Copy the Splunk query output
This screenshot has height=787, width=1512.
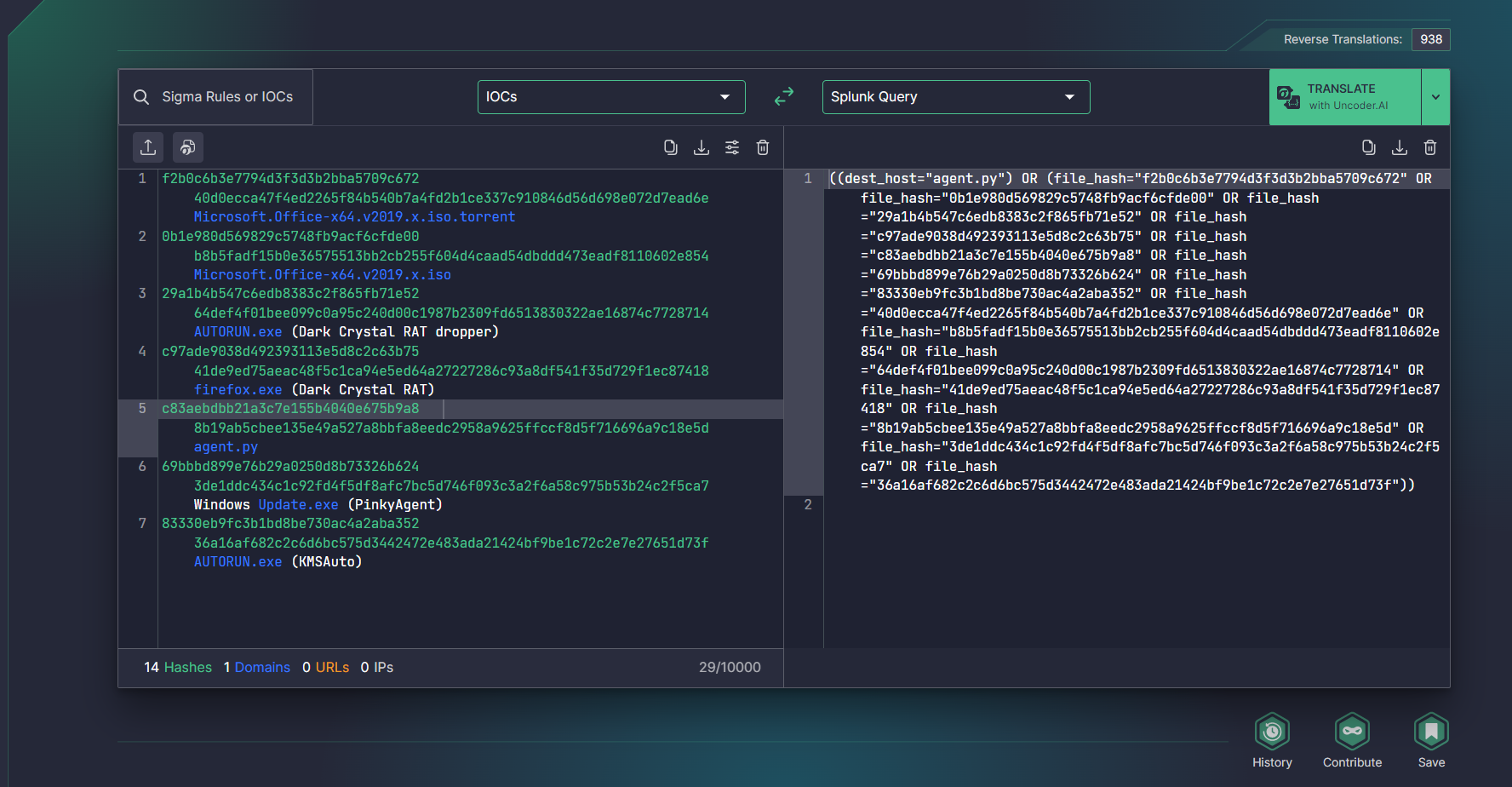[x=1369, y=147]
